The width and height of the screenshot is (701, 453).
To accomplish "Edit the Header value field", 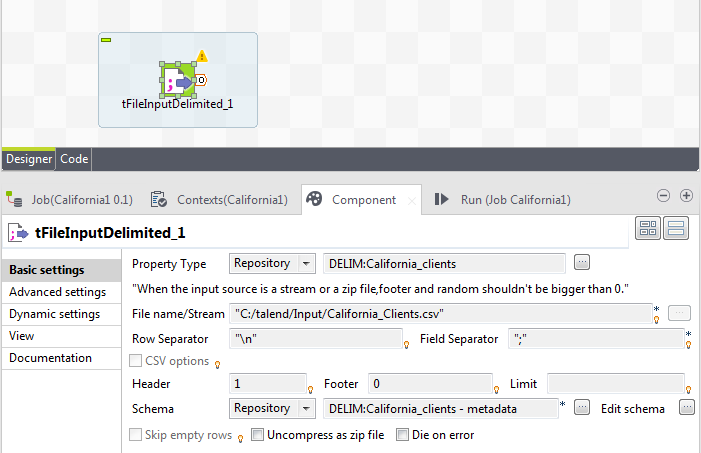I will coord(268,384).
